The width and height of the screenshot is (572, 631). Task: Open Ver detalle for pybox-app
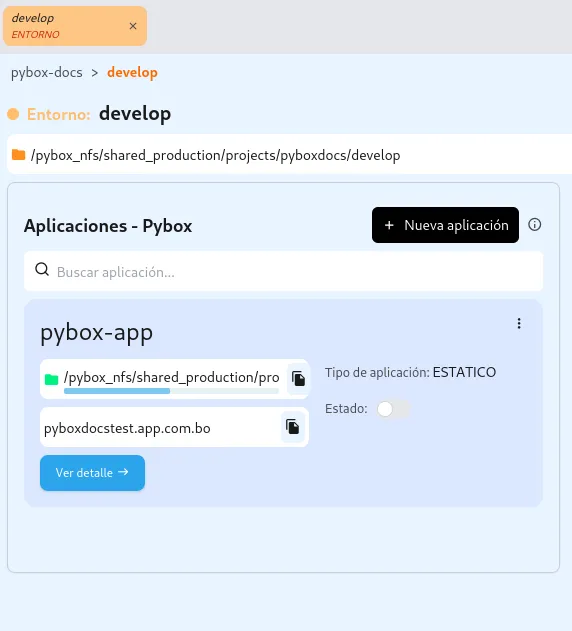[x=92, y=473]
